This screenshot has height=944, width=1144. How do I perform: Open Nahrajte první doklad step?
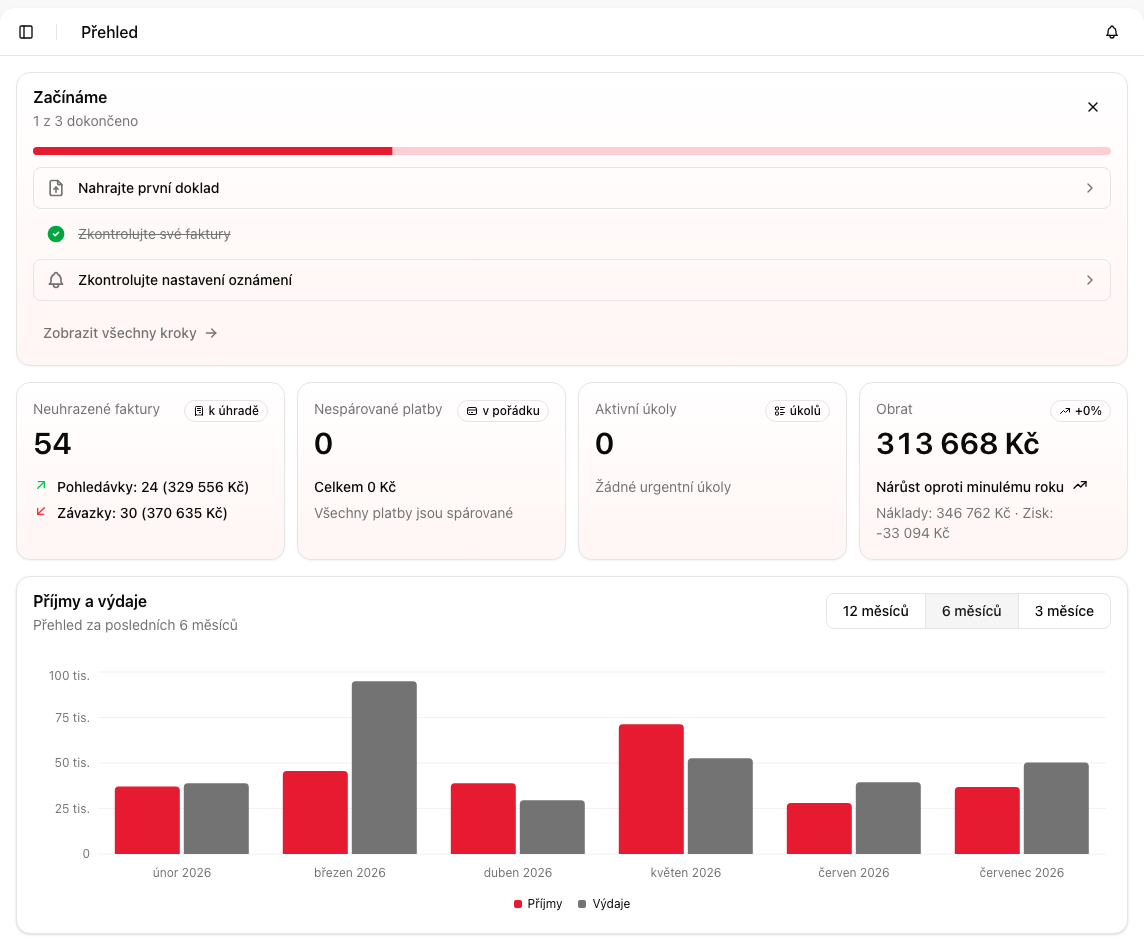click(571, 188)
